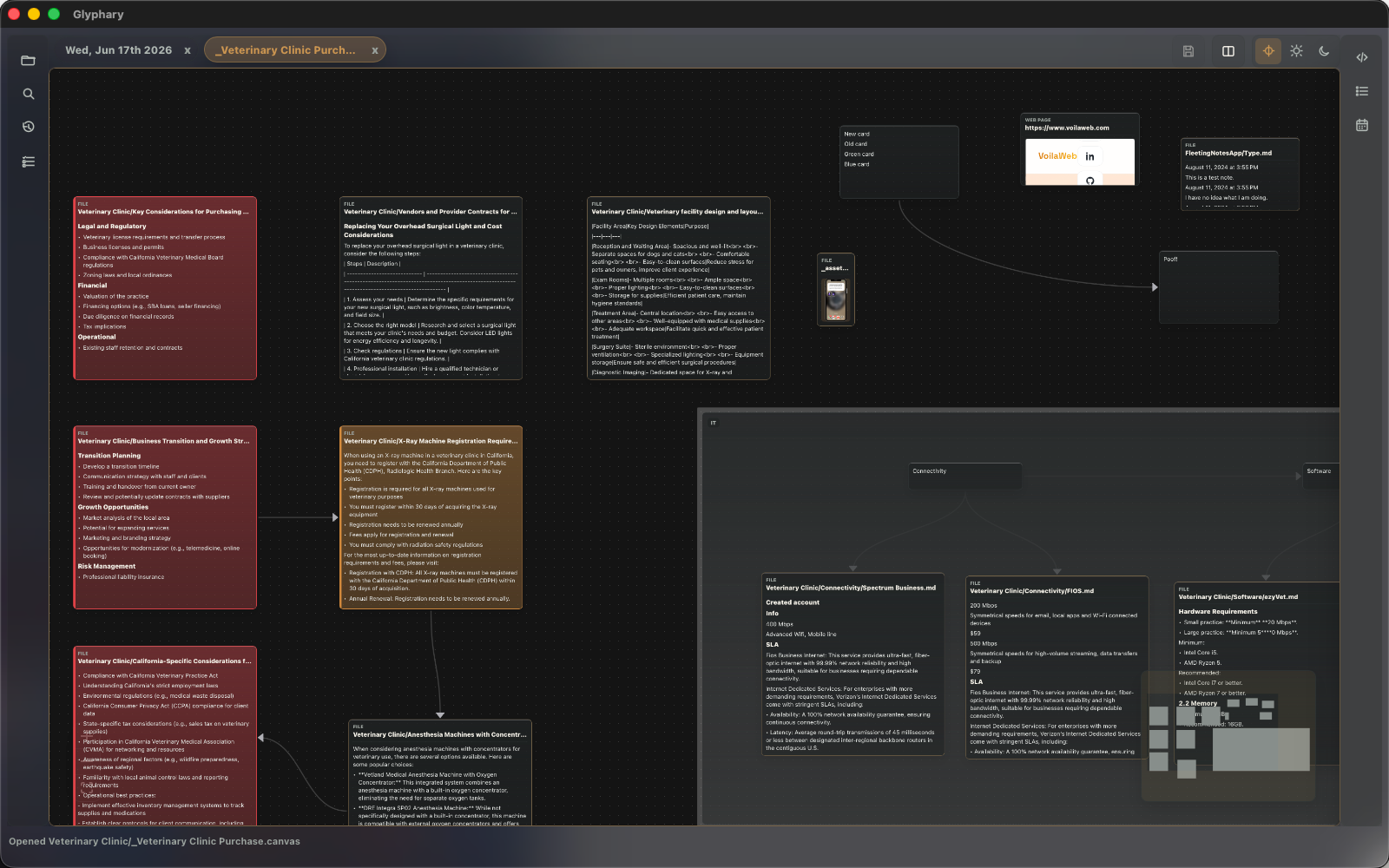1389x868 pixels.
Task: Click the save file icon
Action: click(1188, 51)
